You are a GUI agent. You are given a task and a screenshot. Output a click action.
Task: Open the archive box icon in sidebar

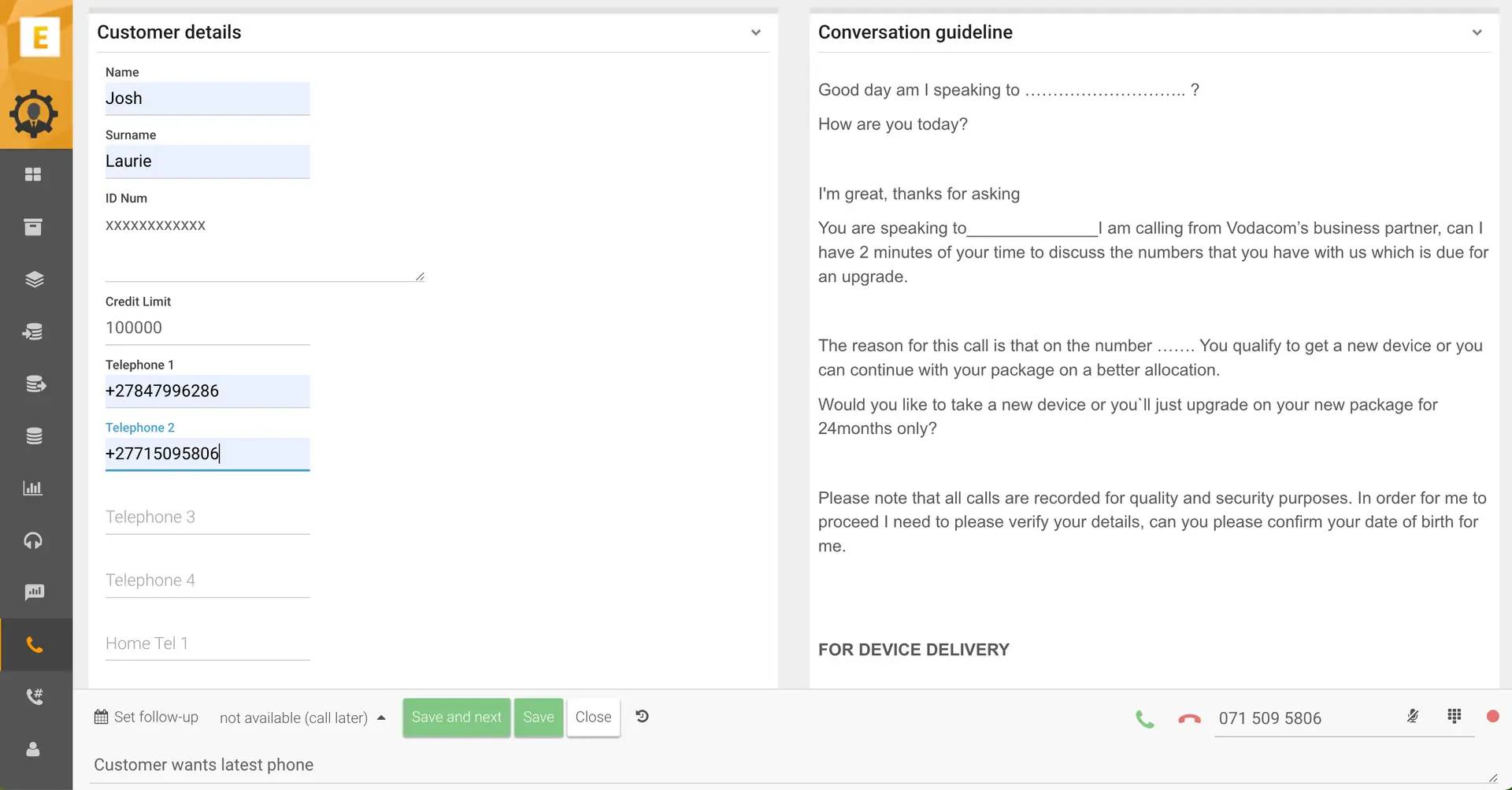point(33,227)
